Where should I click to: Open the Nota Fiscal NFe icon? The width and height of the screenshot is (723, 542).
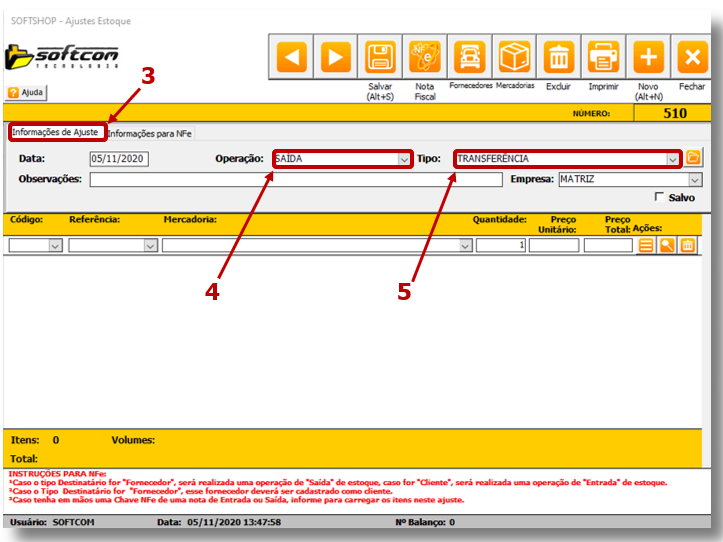(425, 58)
